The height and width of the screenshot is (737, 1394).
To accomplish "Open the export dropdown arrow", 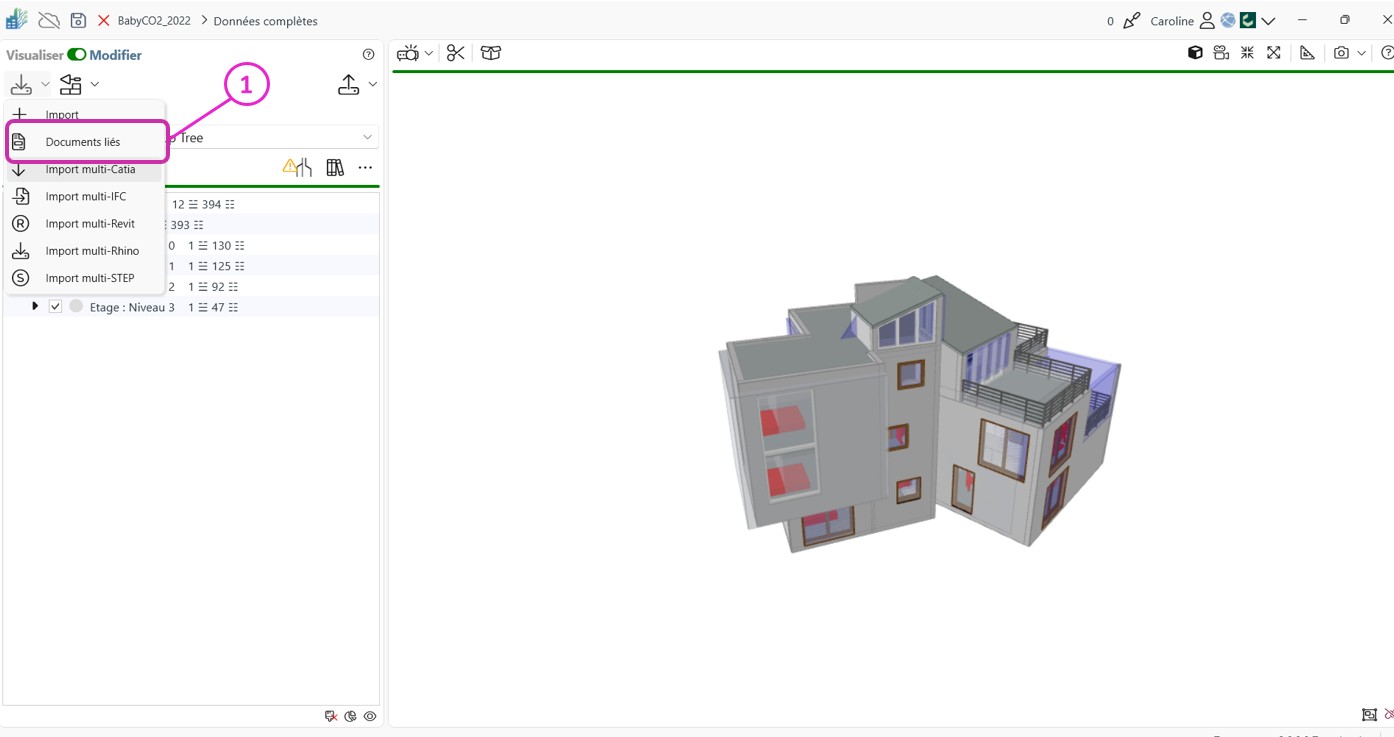I will tap(373, 85).
